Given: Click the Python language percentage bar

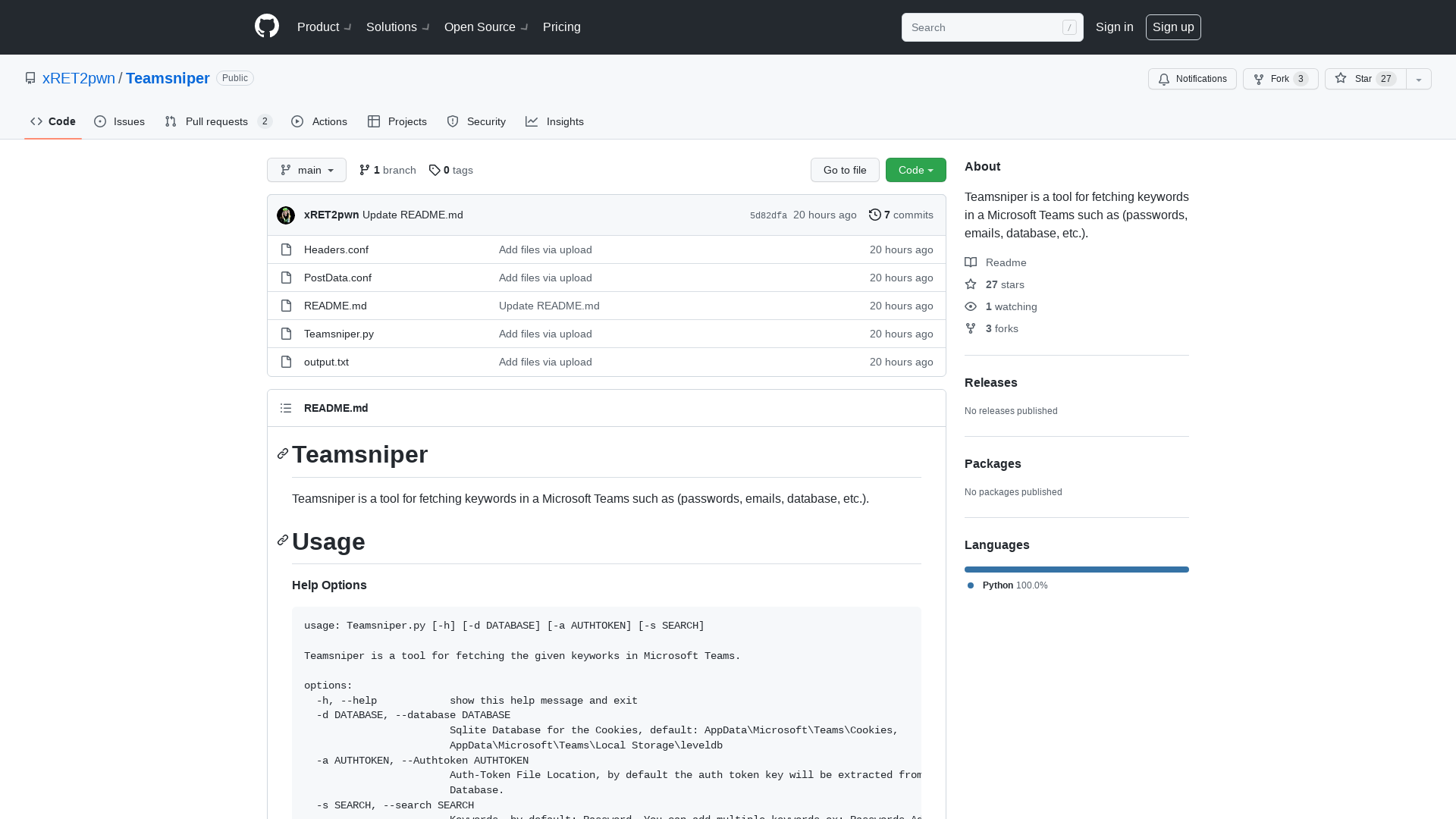Looking at the screenshot, I should [x=1076, y=569].
